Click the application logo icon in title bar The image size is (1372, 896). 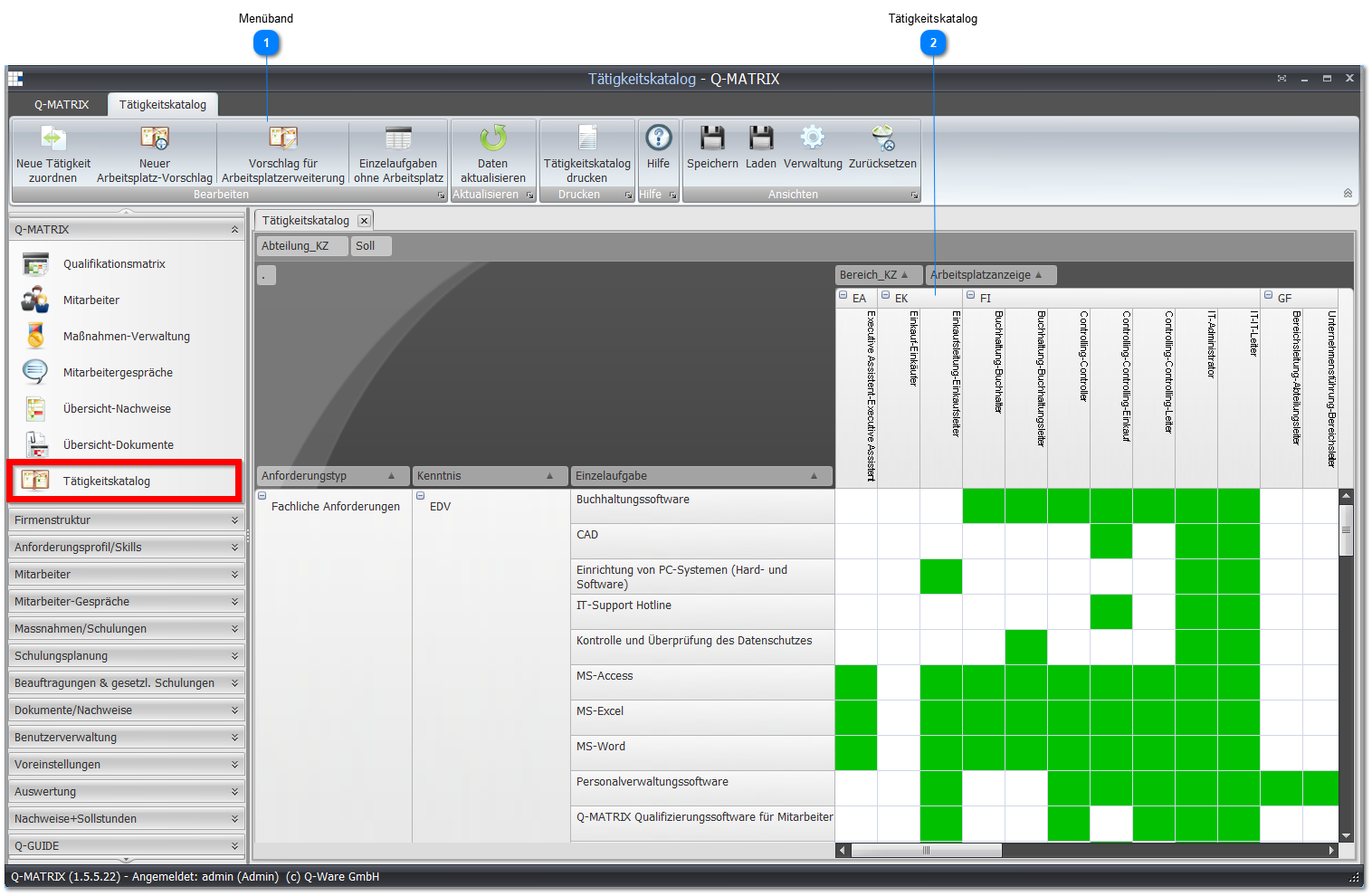15,79
